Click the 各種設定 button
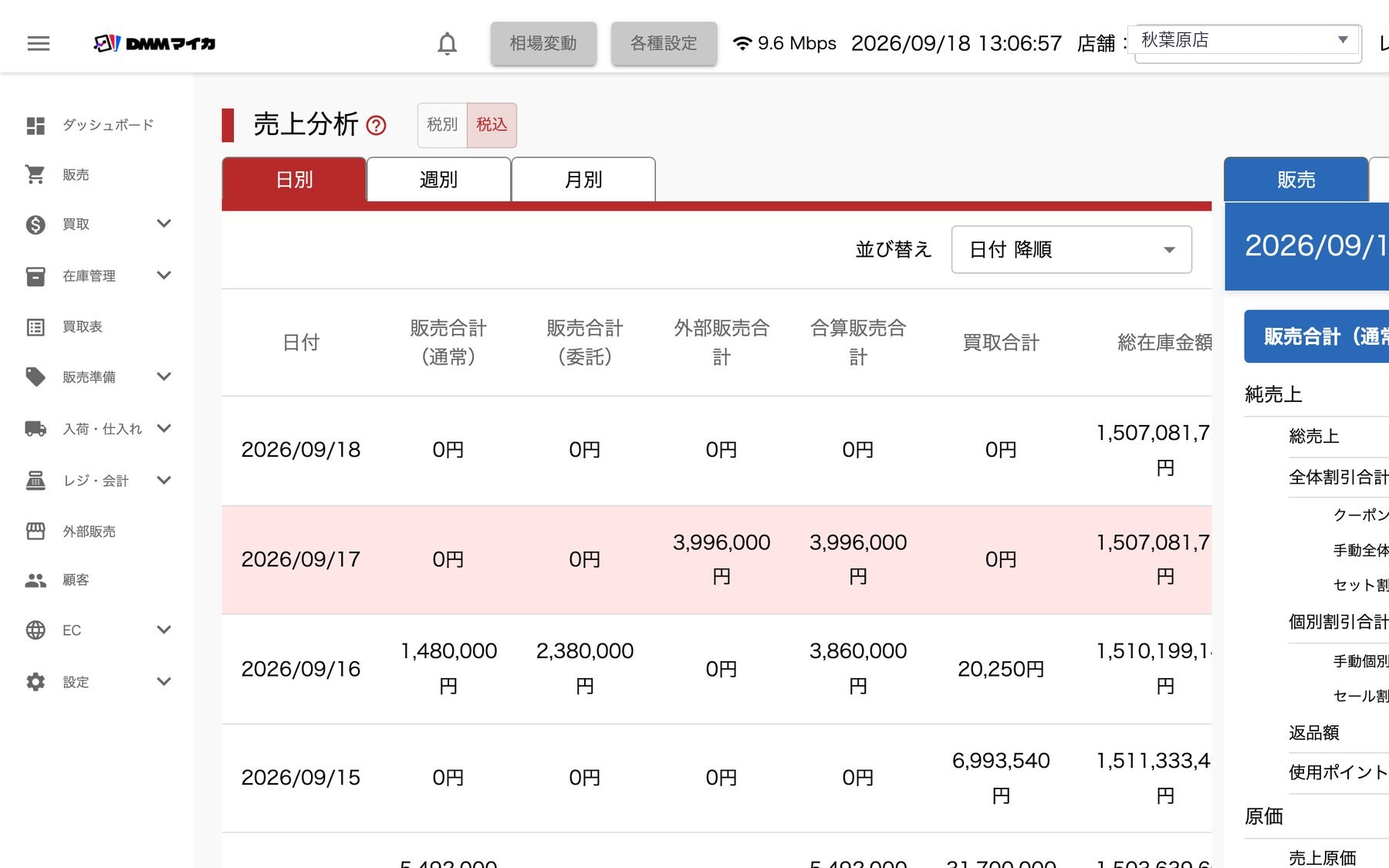This screenshot has width=1389, height=868. (664, 43)
